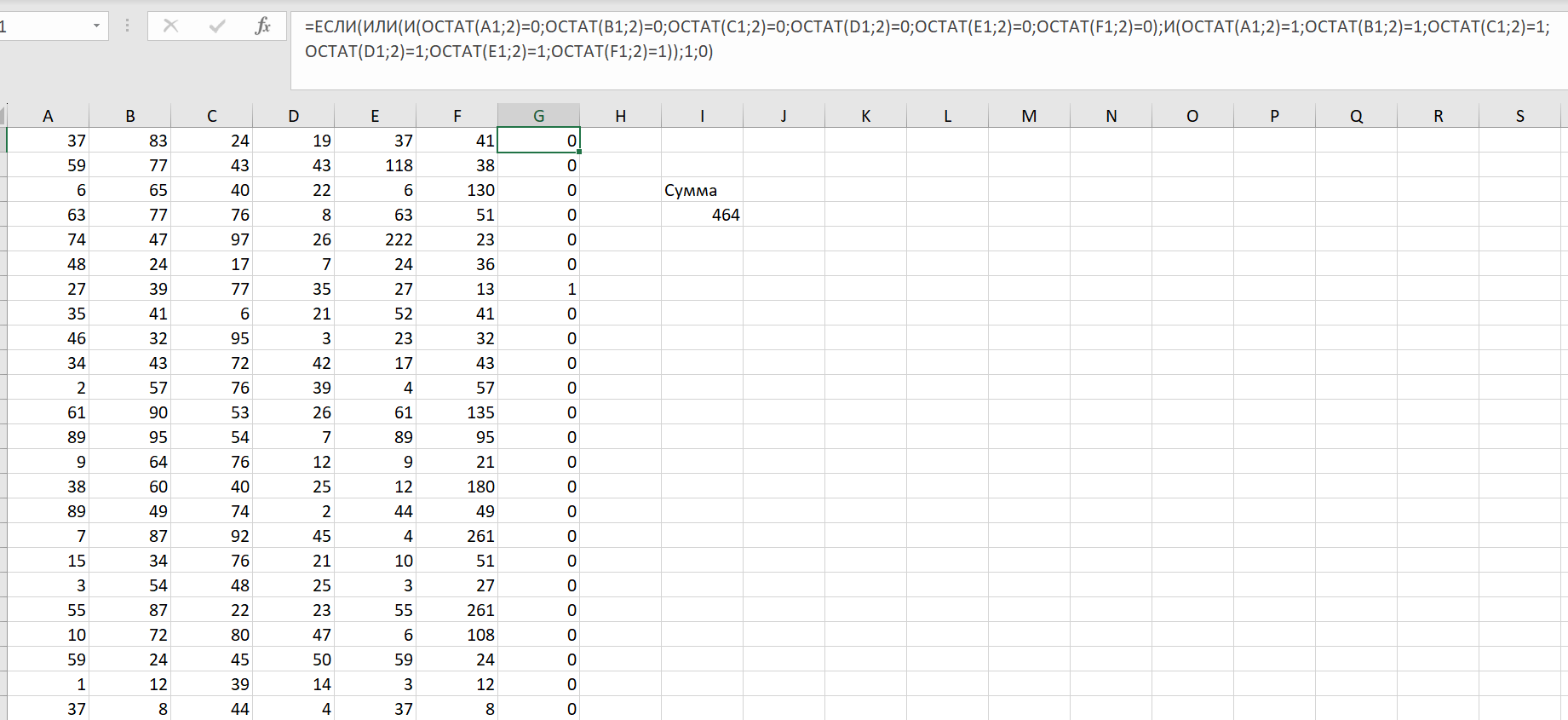Select cell with 65 in column B
This screenshot has height=720, width=1568.
pyautogui.click(x=129, y=190)
